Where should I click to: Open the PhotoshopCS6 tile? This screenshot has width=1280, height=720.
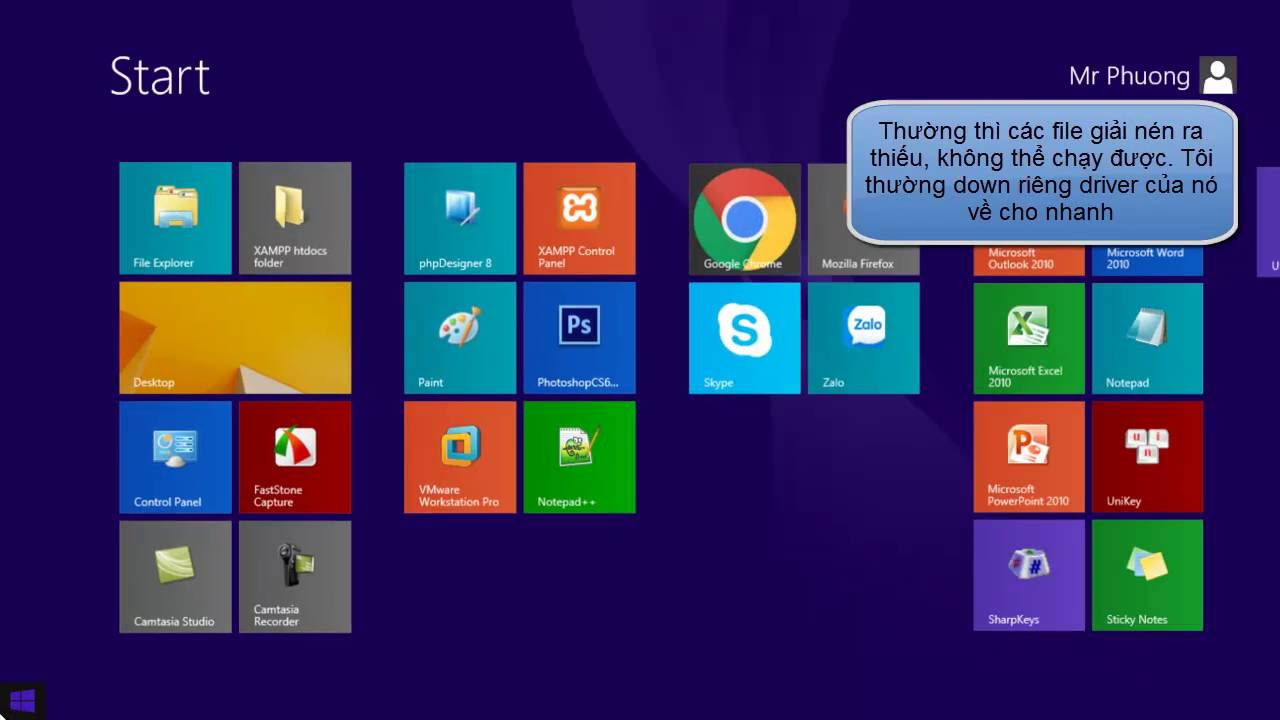point(579,338)
